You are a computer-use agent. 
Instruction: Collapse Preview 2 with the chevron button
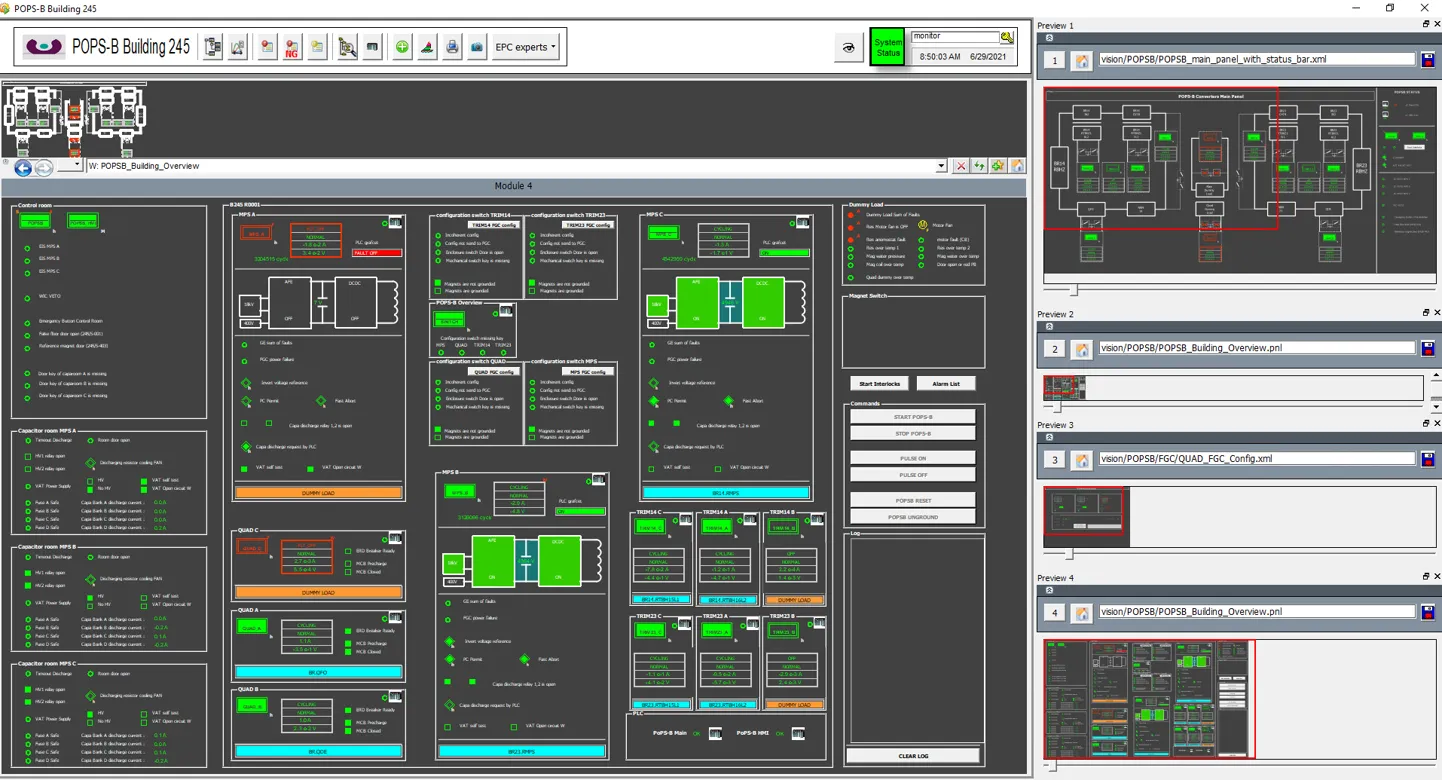click(1049, 327)
